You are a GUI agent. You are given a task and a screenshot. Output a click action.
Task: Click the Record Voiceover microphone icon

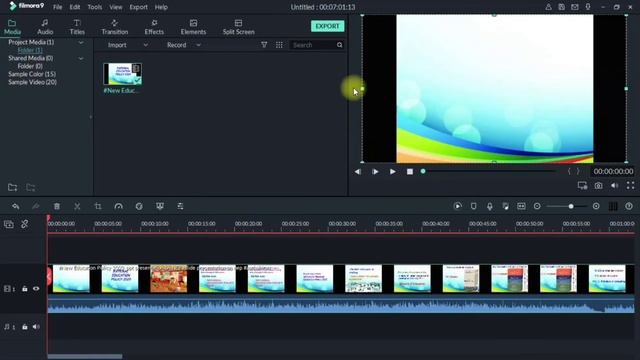[489, 207]
